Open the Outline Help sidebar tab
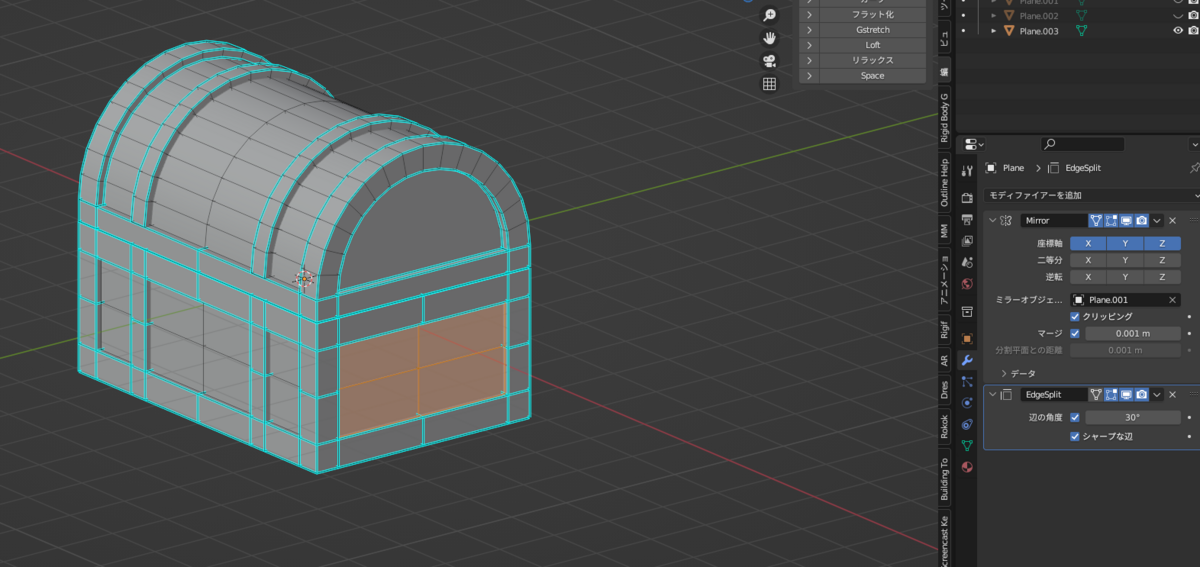This screenshot has height=567, width=1200. point(944,182)
